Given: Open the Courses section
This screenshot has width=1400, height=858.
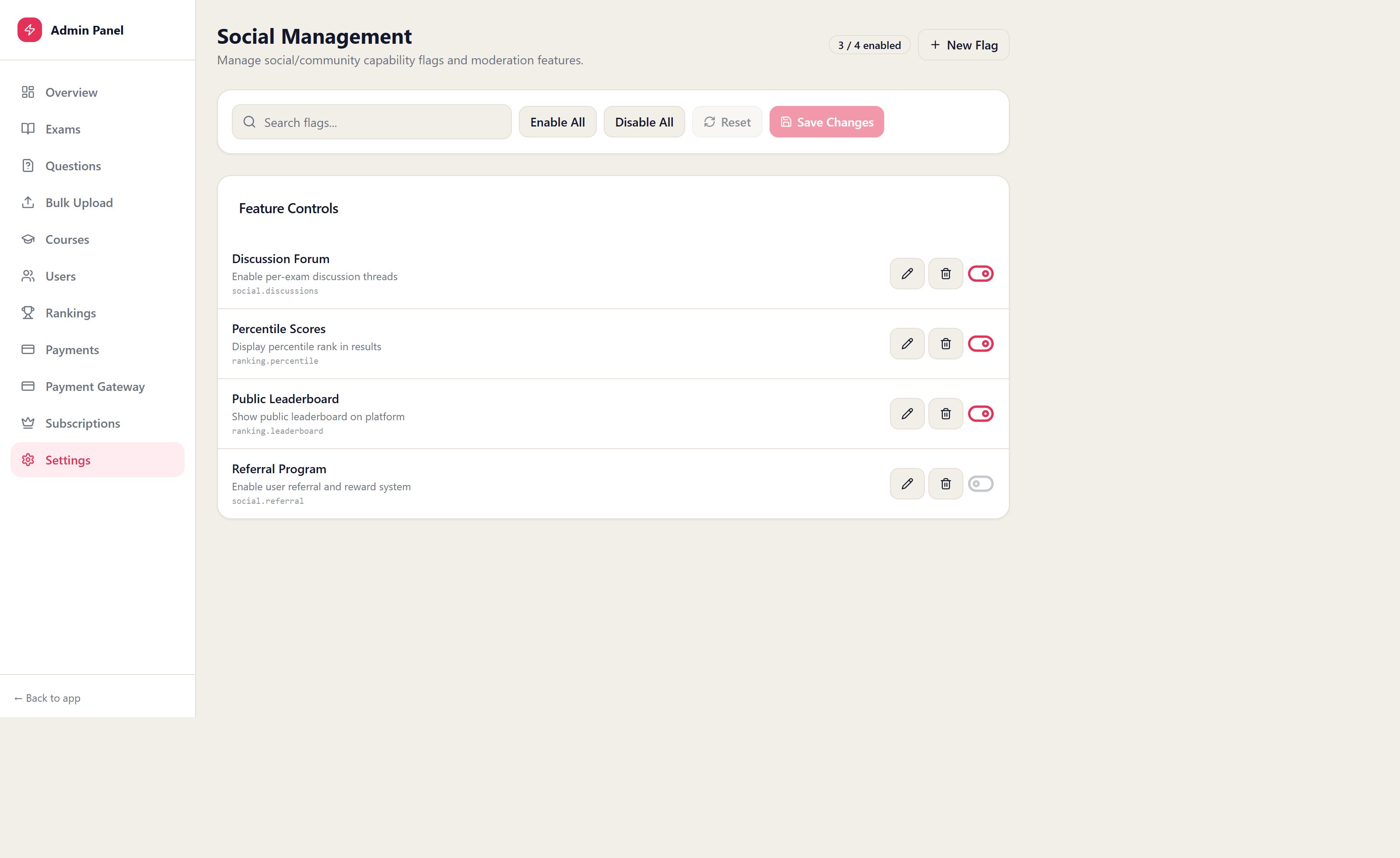Looking at the screenshot, I should click(97, 239).
